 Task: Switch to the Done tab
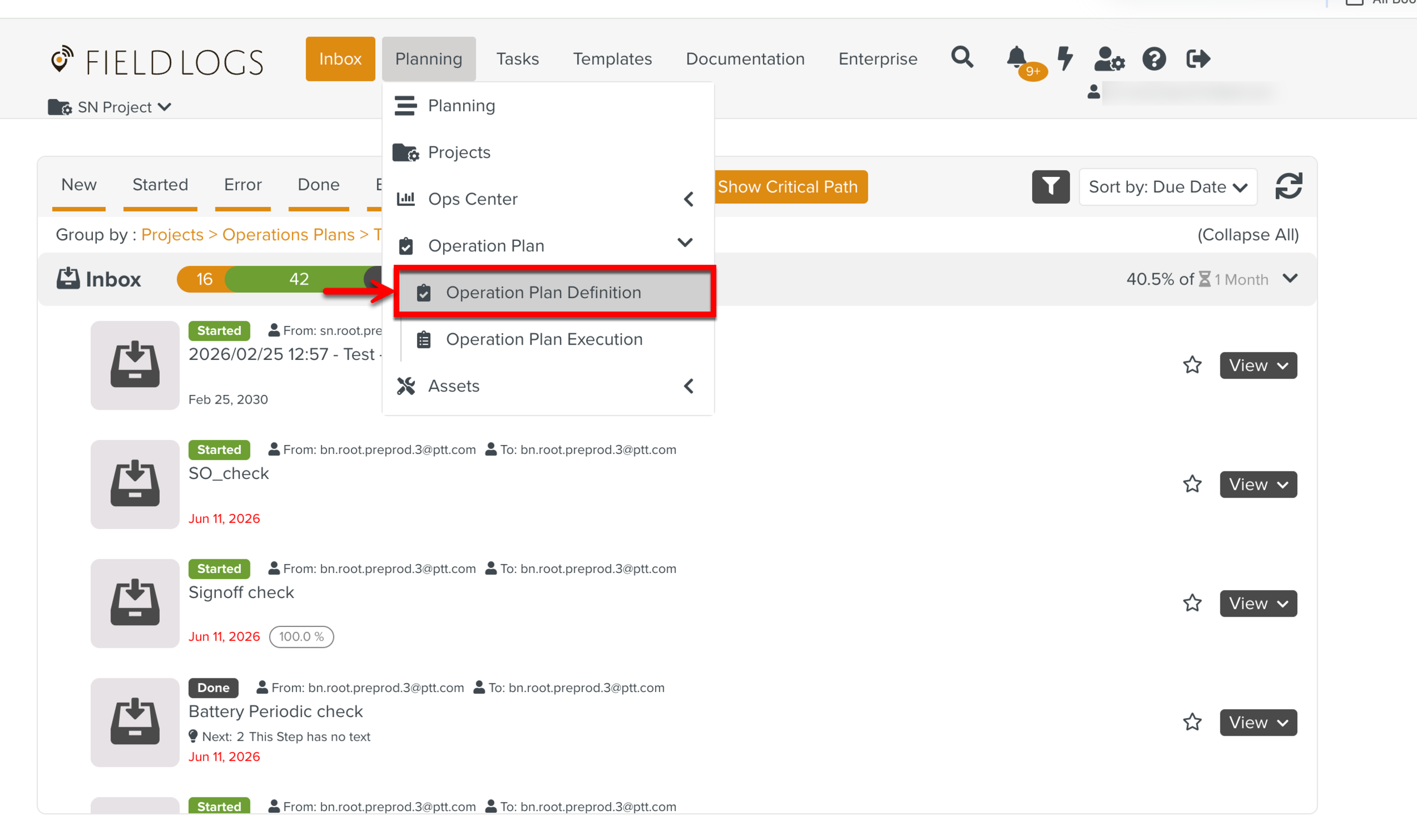pyautogui.click(x=319, y=185)
